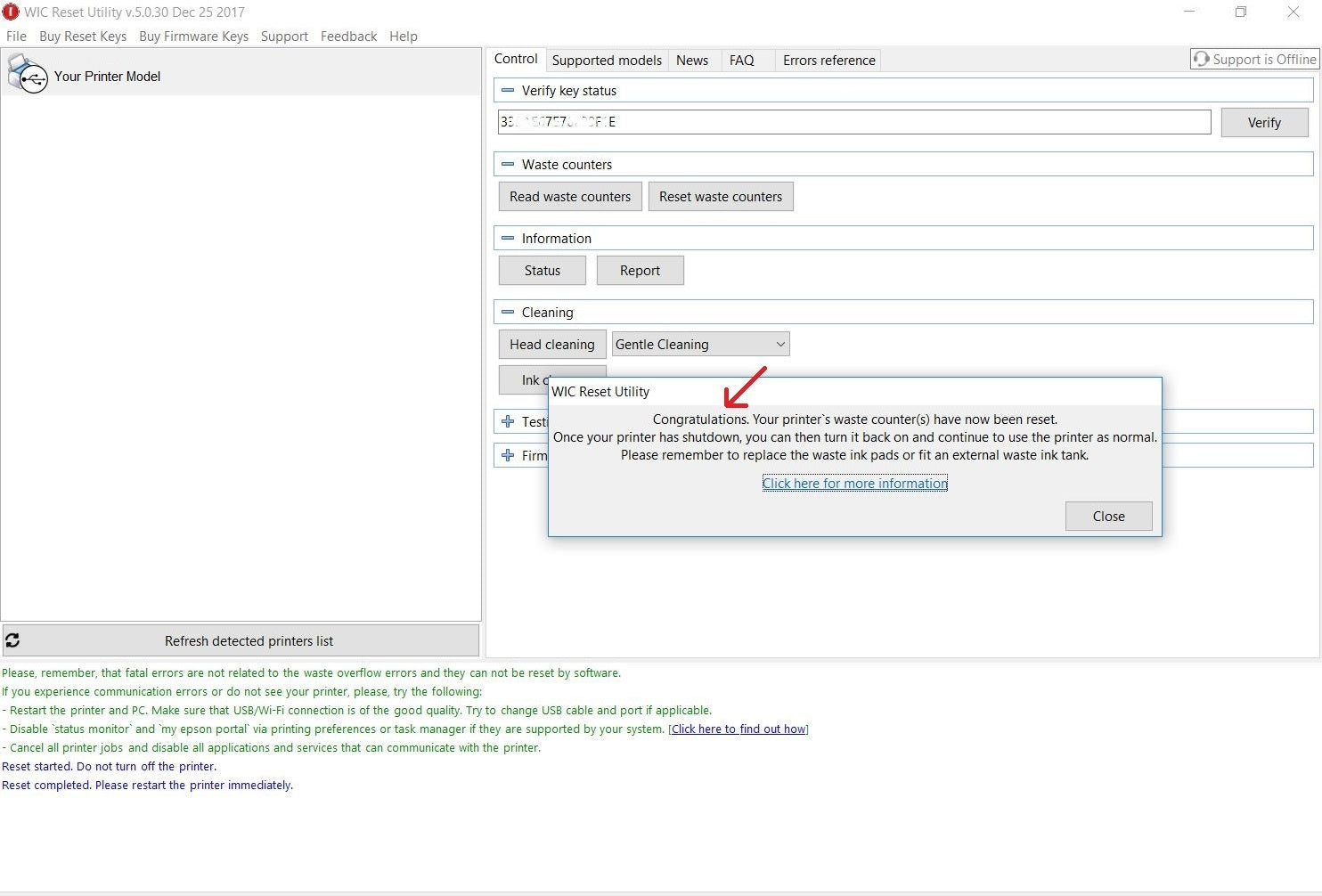Focus the reset key input field
Viewport: 1322px width, 896px height.
point(854,121)
